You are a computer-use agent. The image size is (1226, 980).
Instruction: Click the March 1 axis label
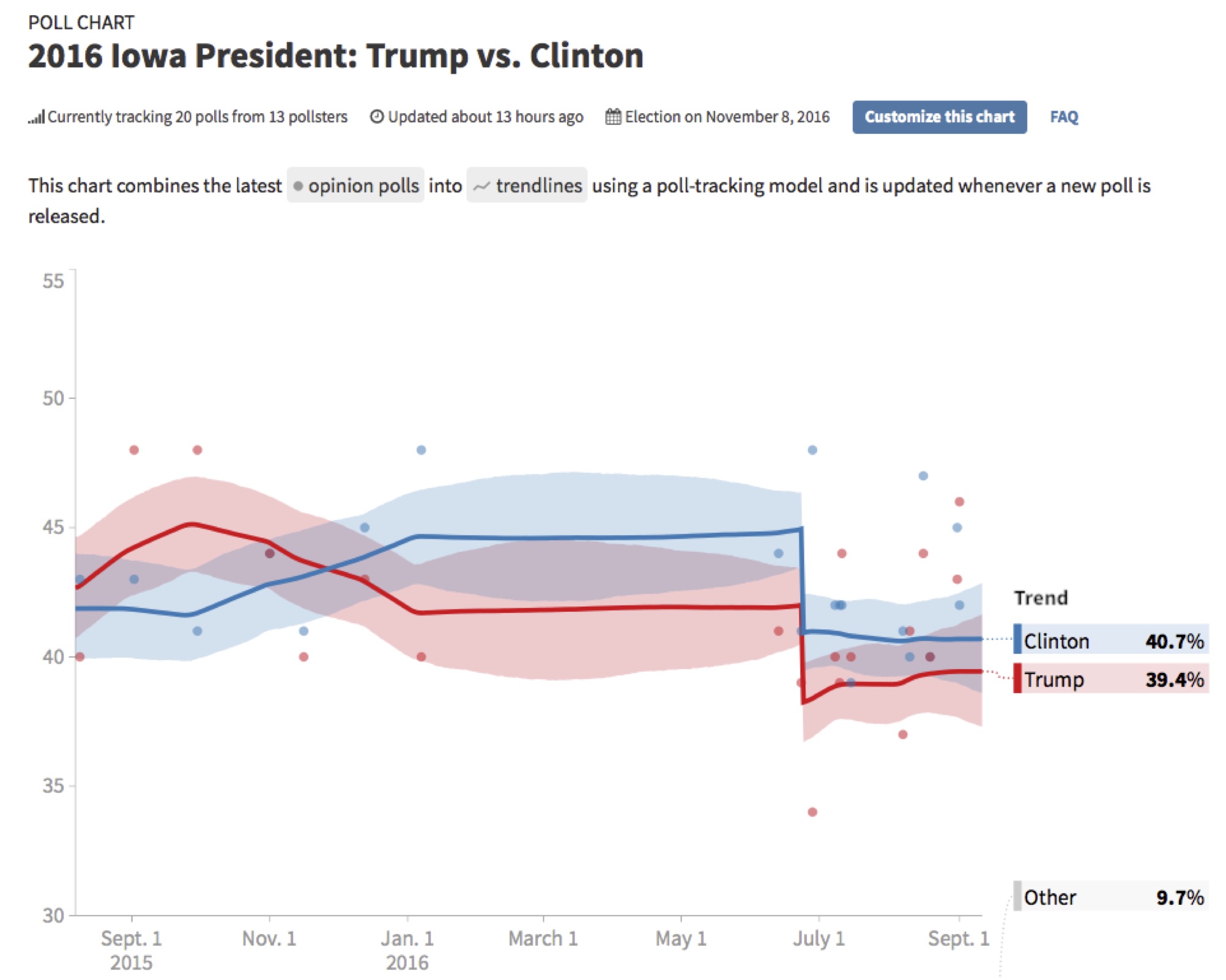[543, 938]
